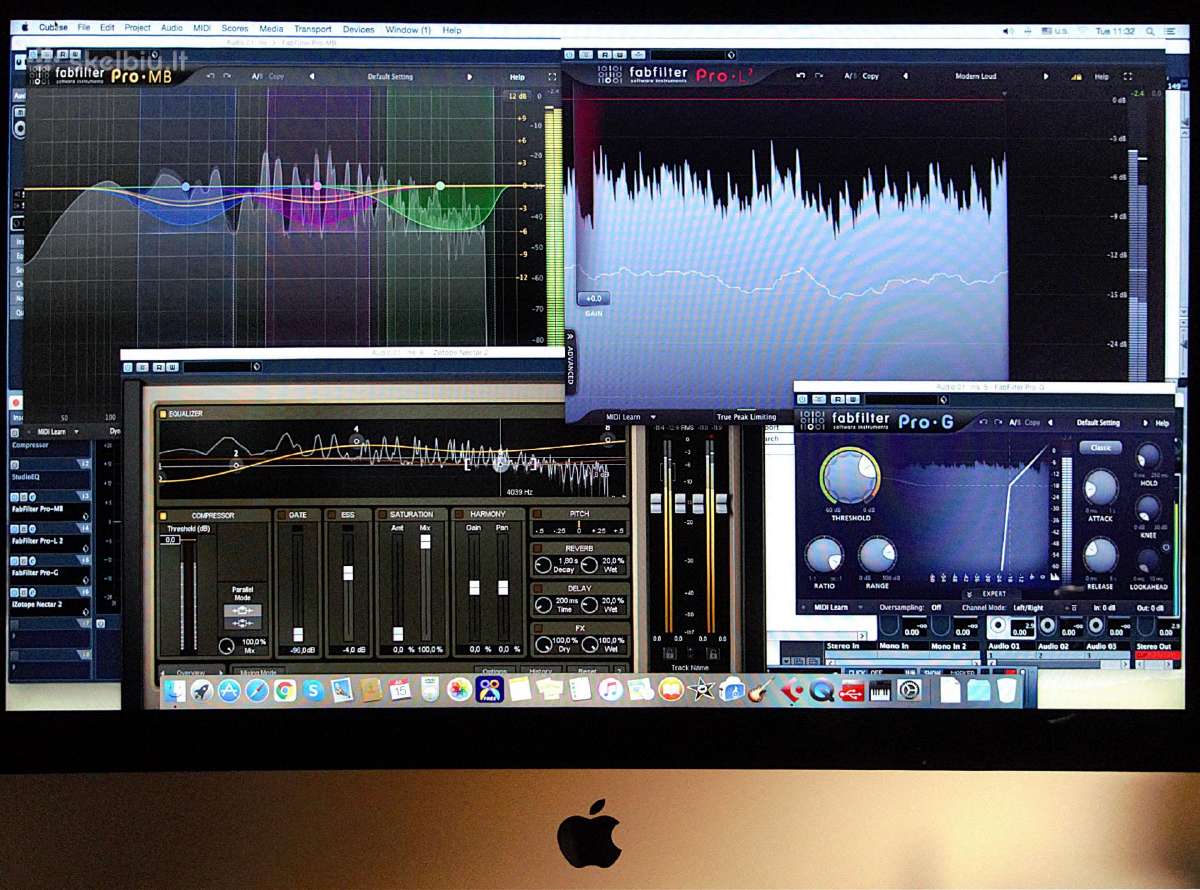Enable the Nectar Pitch module

(x=537, y=515)
